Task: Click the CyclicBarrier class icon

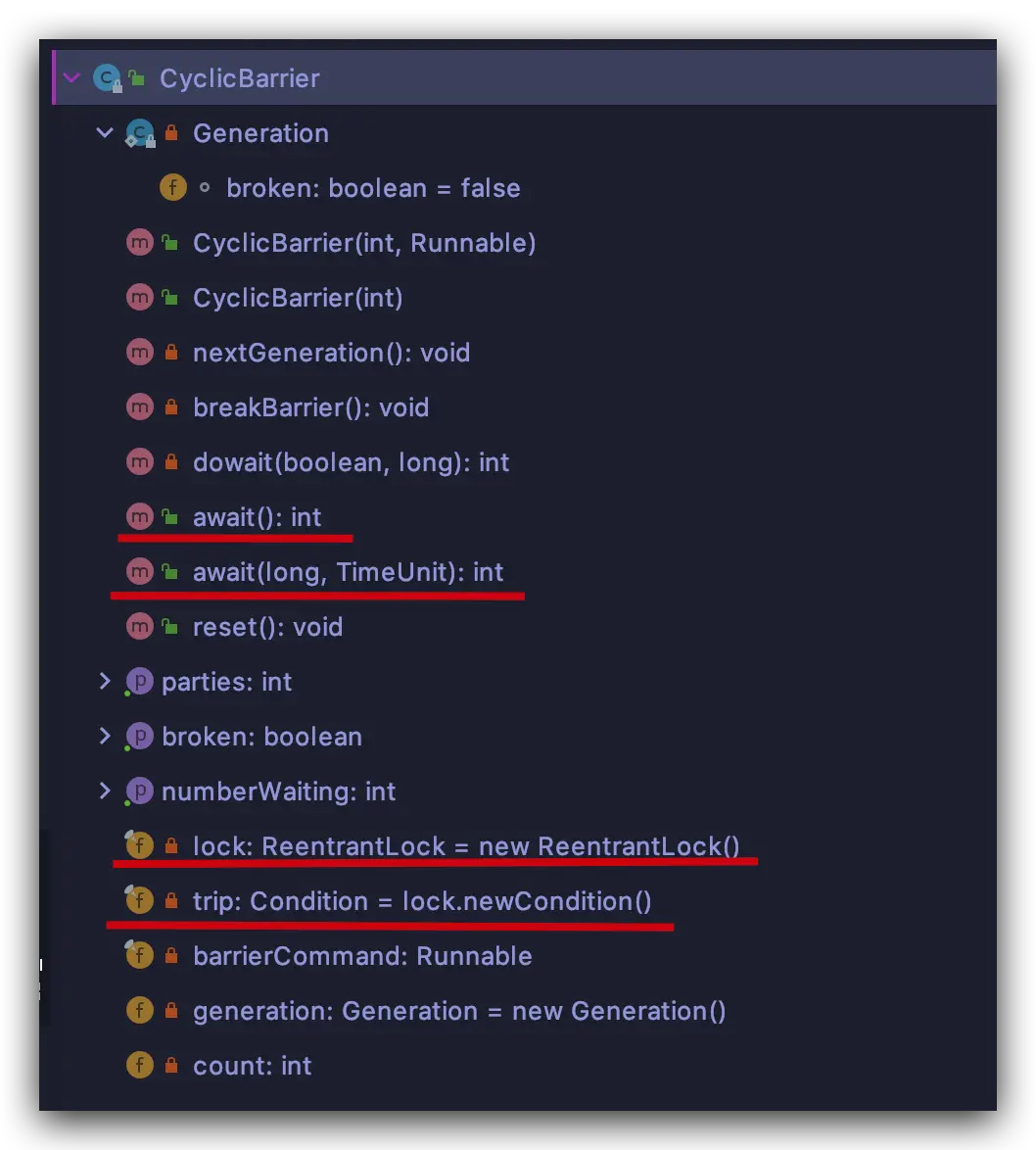Action: (107, 78)
